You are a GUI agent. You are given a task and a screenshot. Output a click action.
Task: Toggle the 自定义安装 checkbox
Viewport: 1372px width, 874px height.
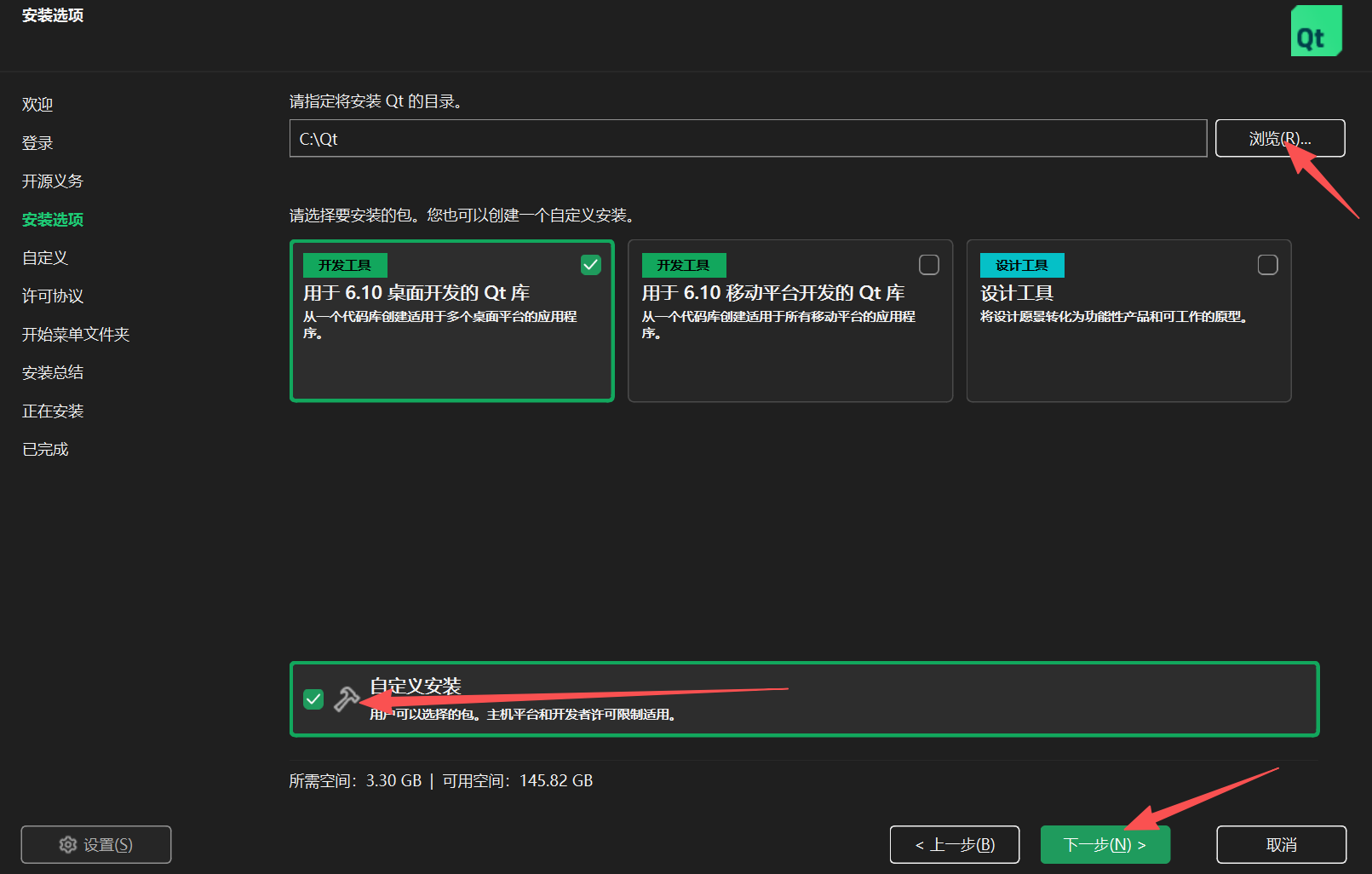tap(313, 699)
